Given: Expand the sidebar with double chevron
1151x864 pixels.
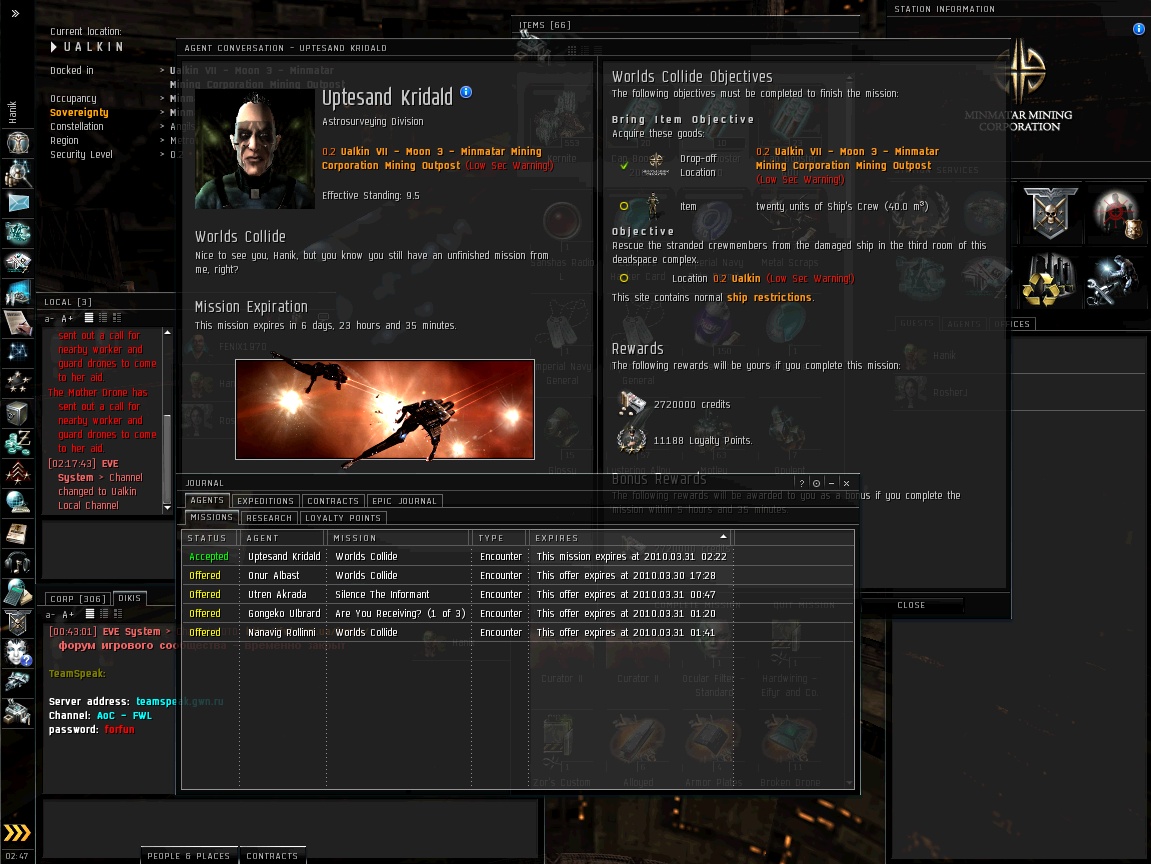Looking at the screenshot, I should pyautogui.click(x=16, y=14).
